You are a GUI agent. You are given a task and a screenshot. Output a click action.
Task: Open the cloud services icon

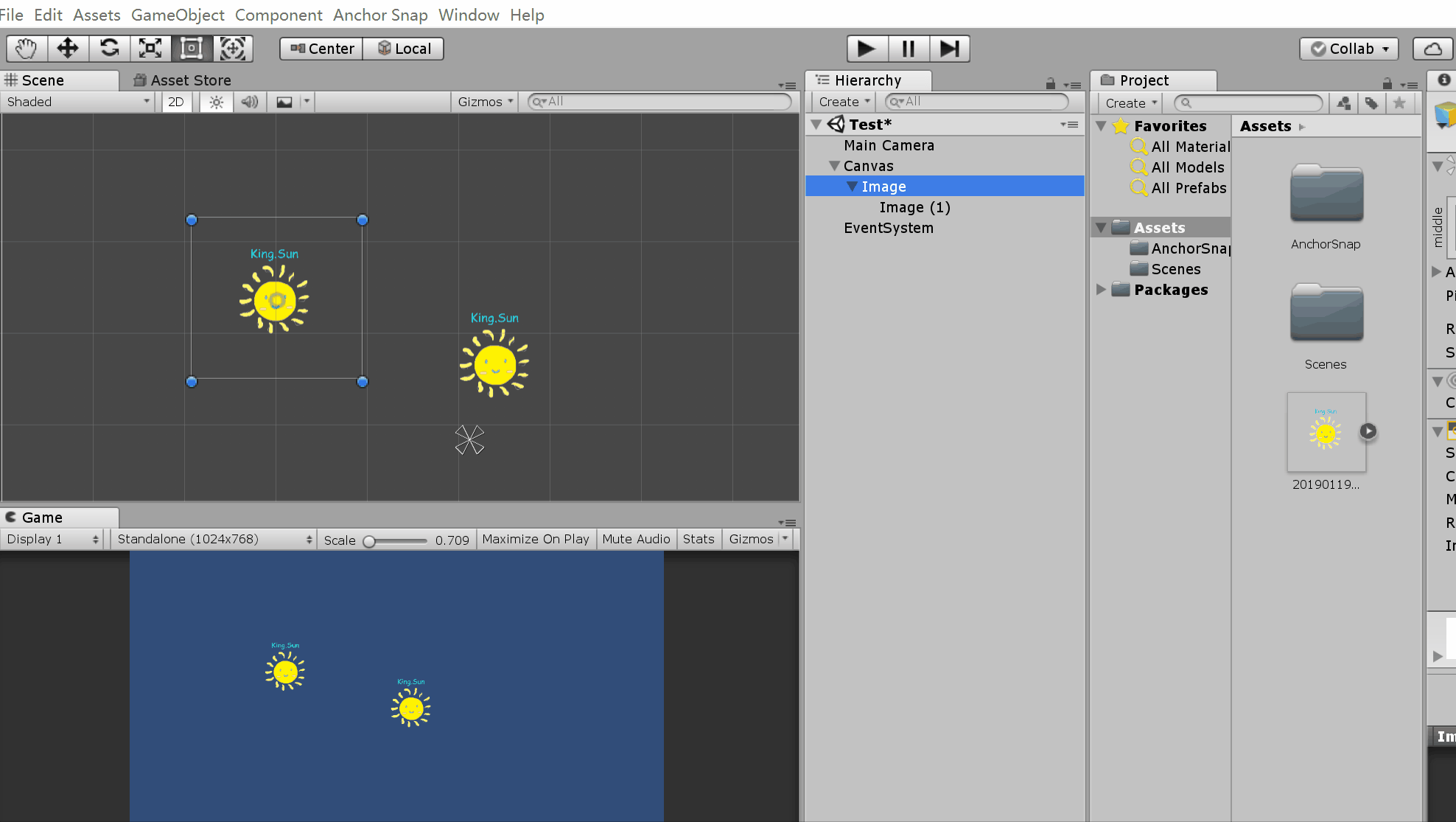pyautogui.click(x=1432, y=49)
